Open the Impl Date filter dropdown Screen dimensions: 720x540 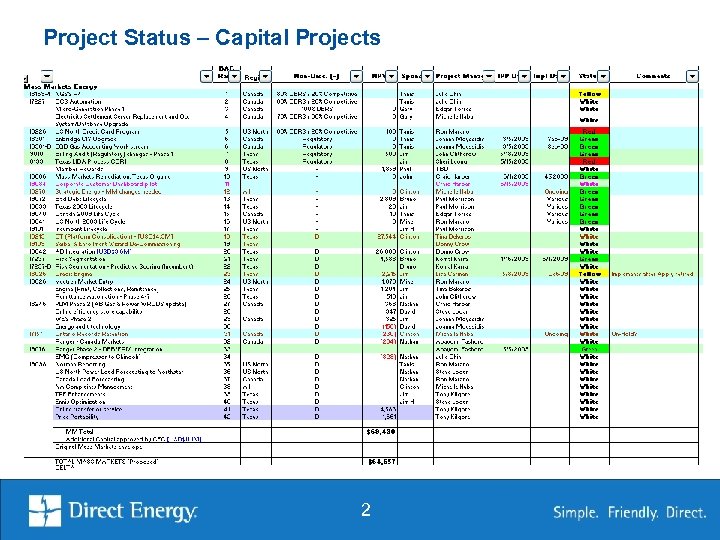(x=563, y=76)
